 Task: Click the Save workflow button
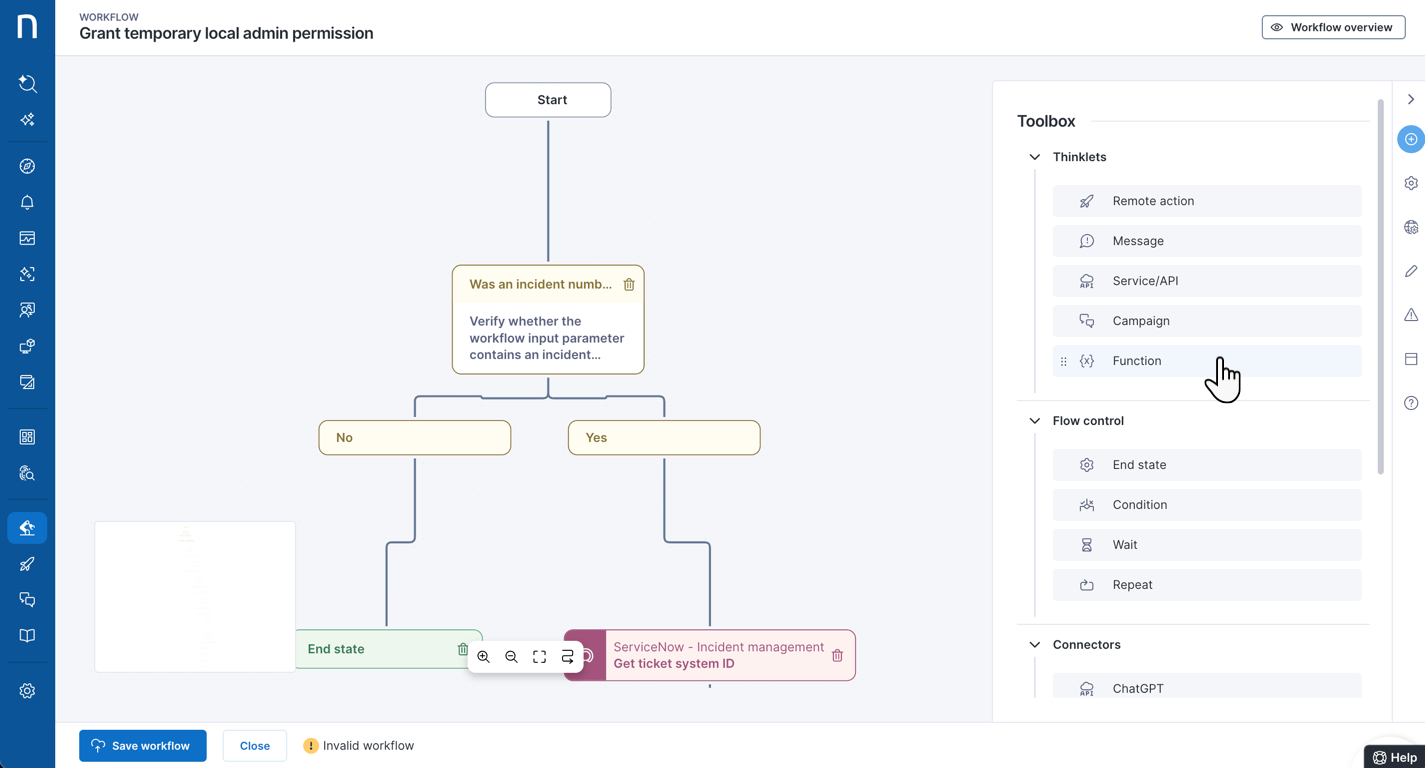point(143,746)
